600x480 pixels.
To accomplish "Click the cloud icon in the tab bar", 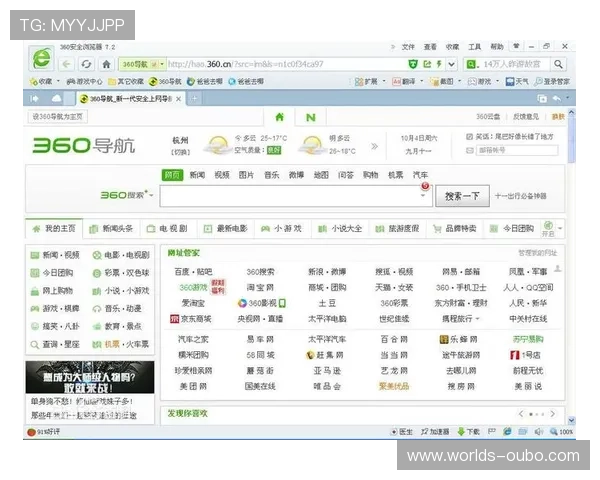I will pyautogui.click(x=57, y=99).
